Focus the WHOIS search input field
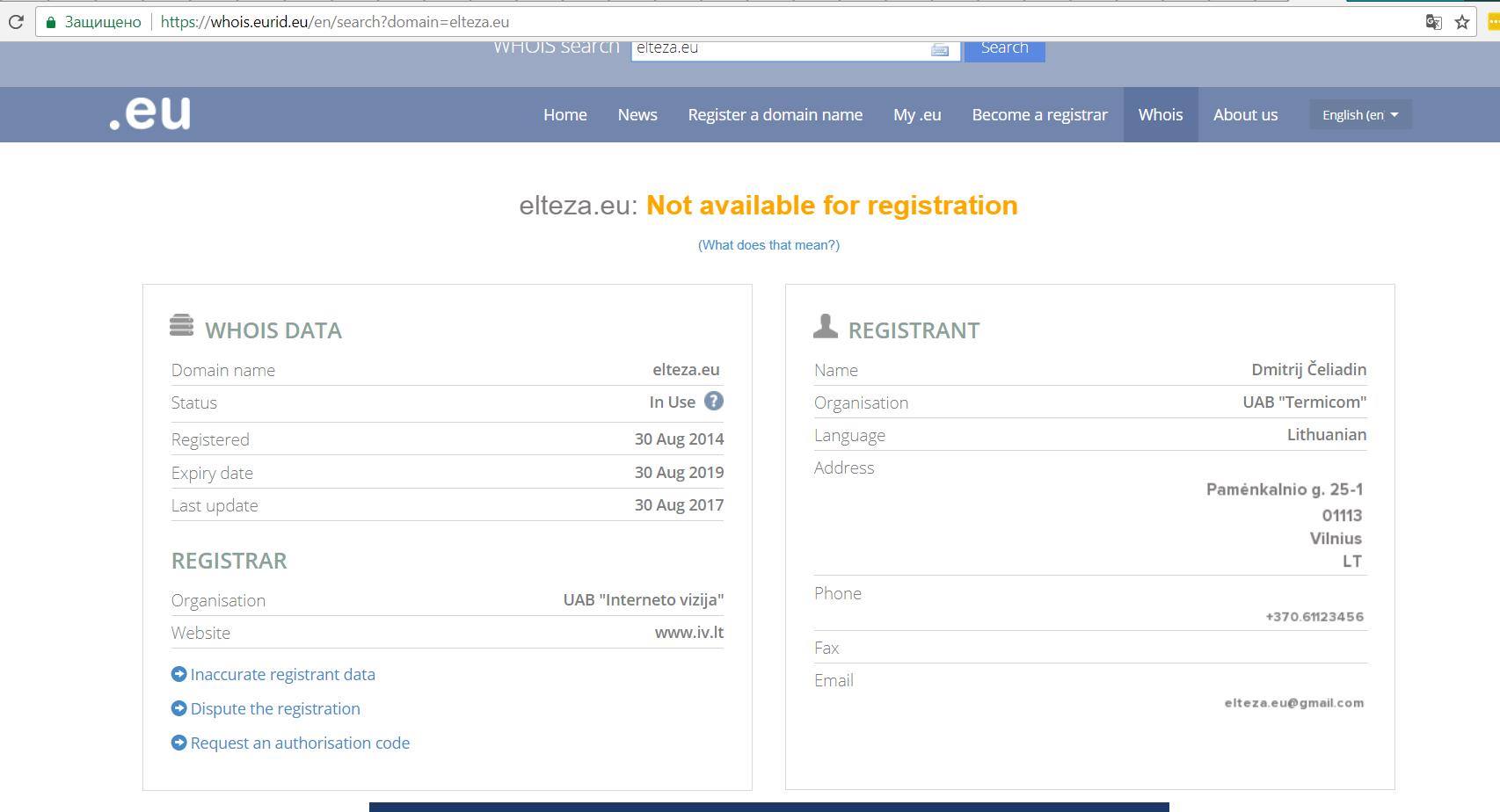The height and width of the screenshot is (812, 1500). click(778, 49)
